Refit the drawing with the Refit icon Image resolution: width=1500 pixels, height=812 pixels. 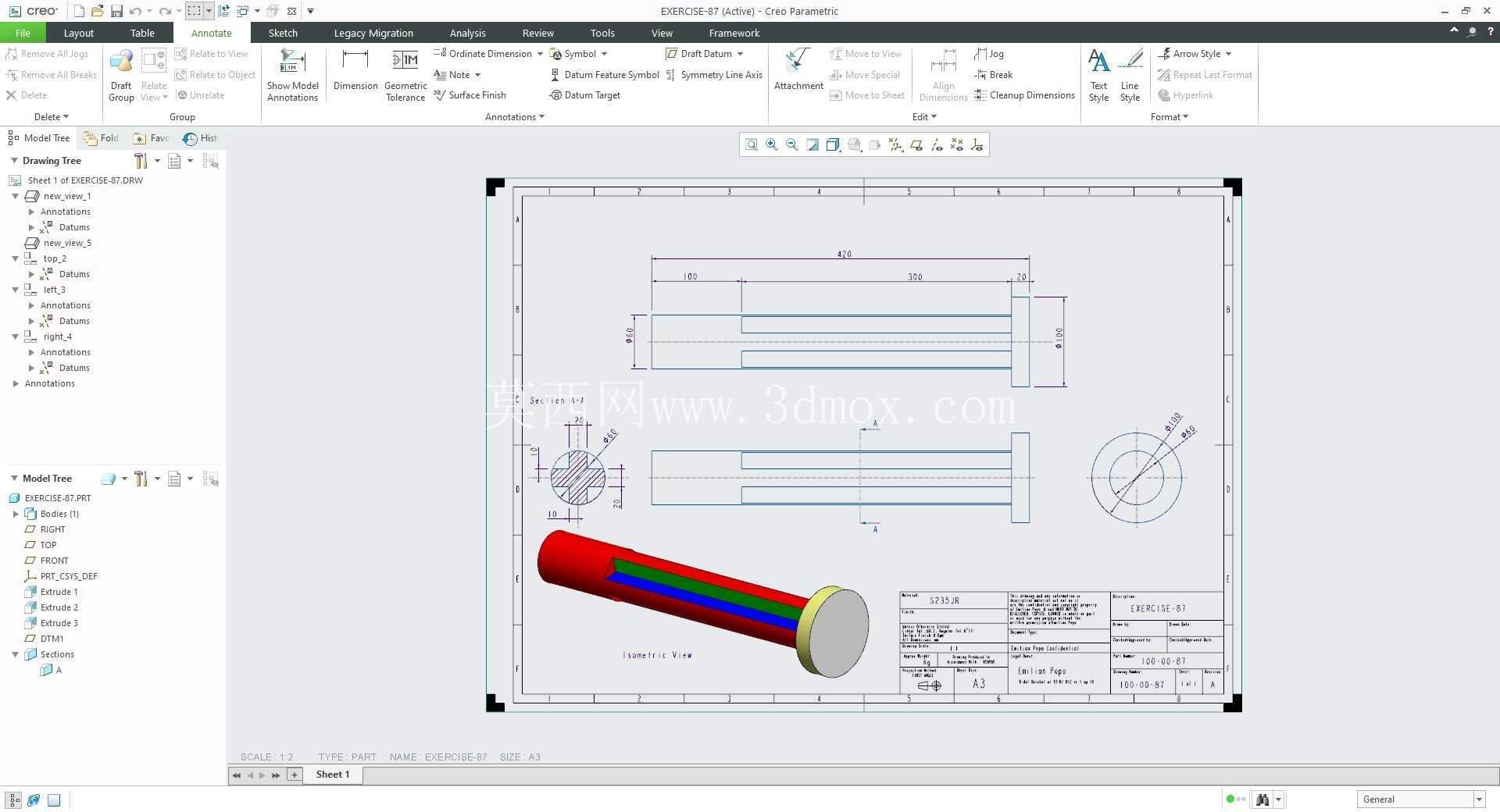(751, 144)
